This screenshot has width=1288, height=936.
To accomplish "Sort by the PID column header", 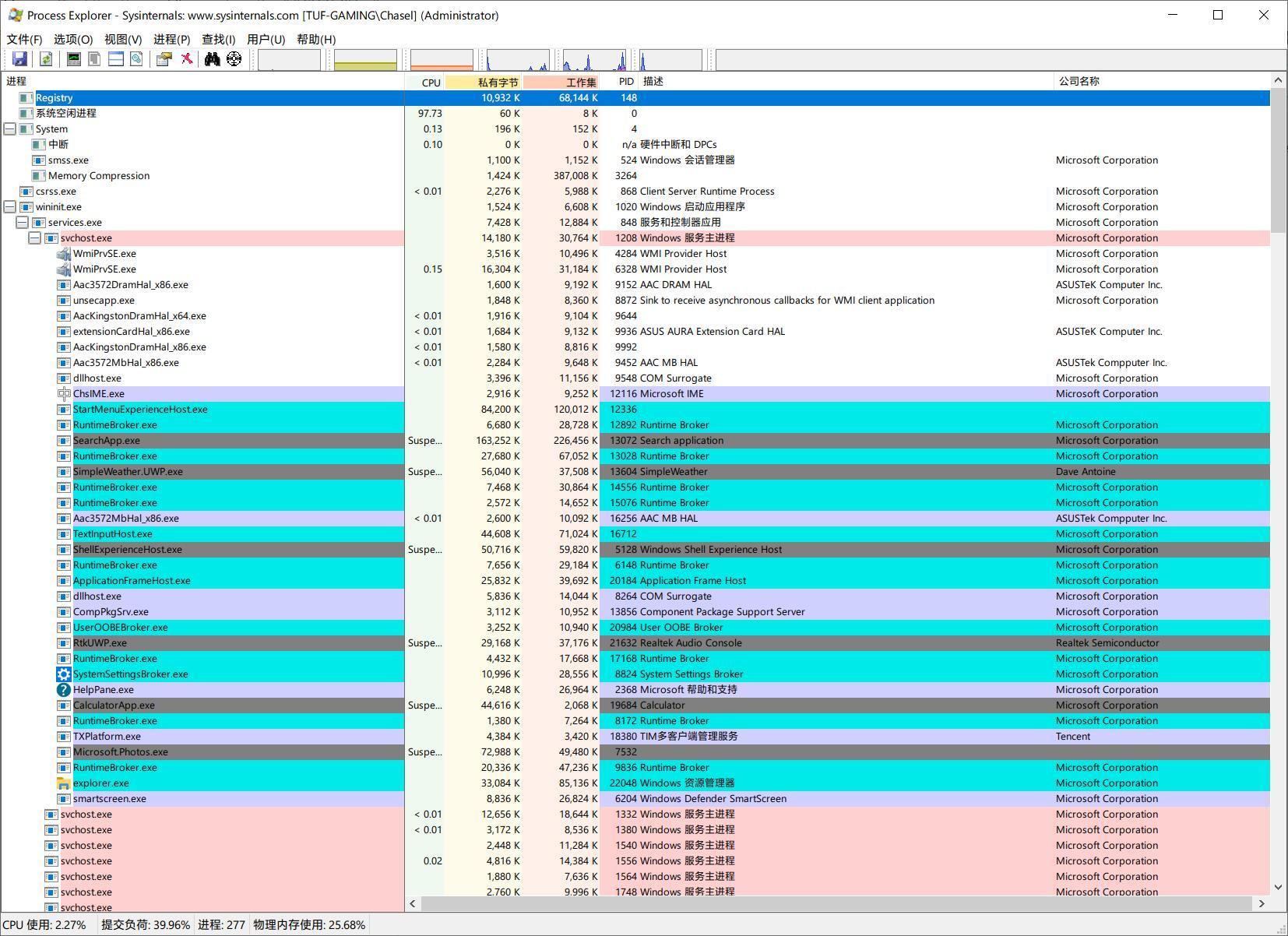I will pyautogui.click(x=620, y=82).
